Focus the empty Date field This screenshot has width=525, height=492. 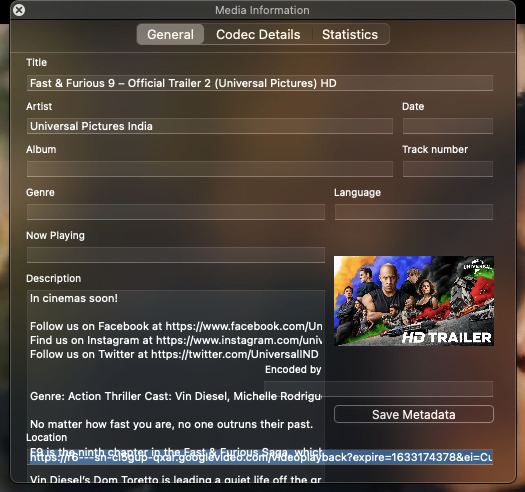448,126
